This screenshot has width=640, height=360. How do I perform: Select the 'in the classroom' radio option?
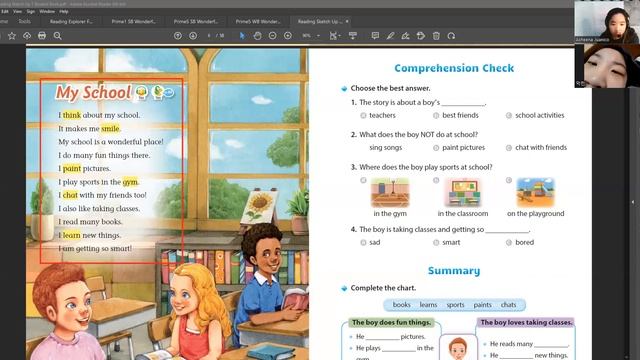pyautogui.click(x=436, y=180)
